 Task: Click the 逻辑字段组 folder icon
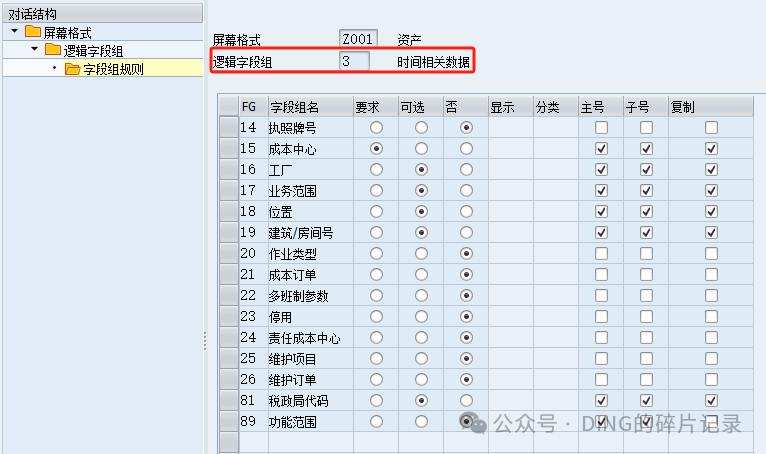click(53, 49)
